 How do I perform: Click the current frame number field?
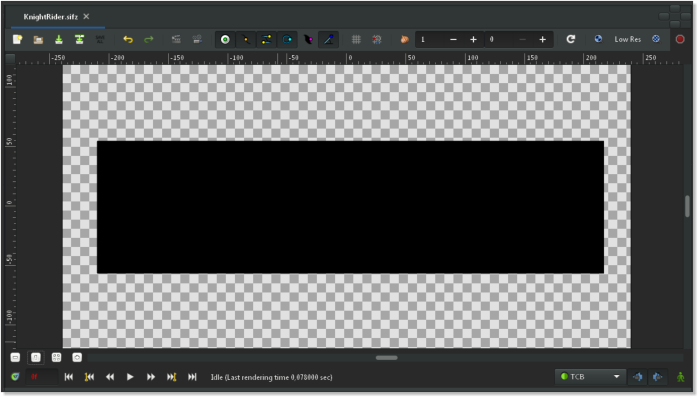tap(42, 377)
